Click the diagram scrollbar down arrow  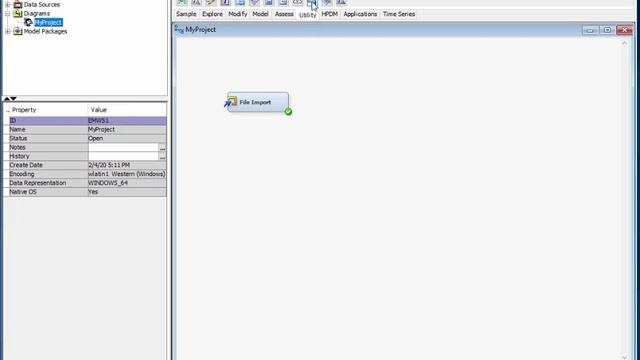click(x=624, y=357)
